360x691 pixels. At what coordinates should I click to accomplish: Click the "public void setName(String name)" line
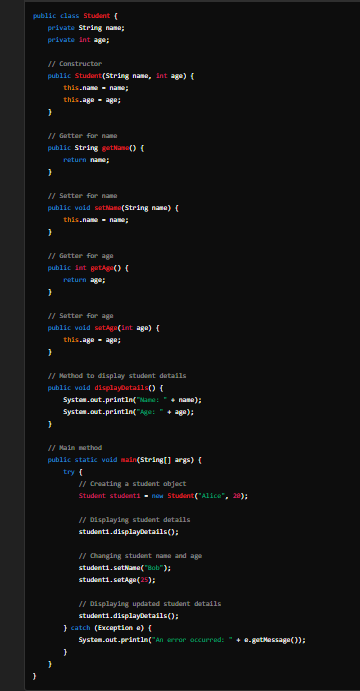(113, 208)
